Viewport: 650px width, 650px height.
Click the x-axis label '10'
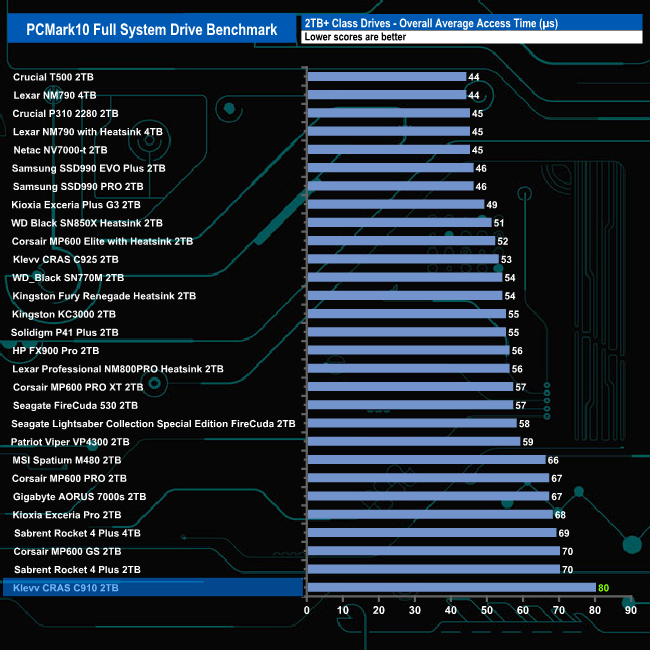(343, 610)
